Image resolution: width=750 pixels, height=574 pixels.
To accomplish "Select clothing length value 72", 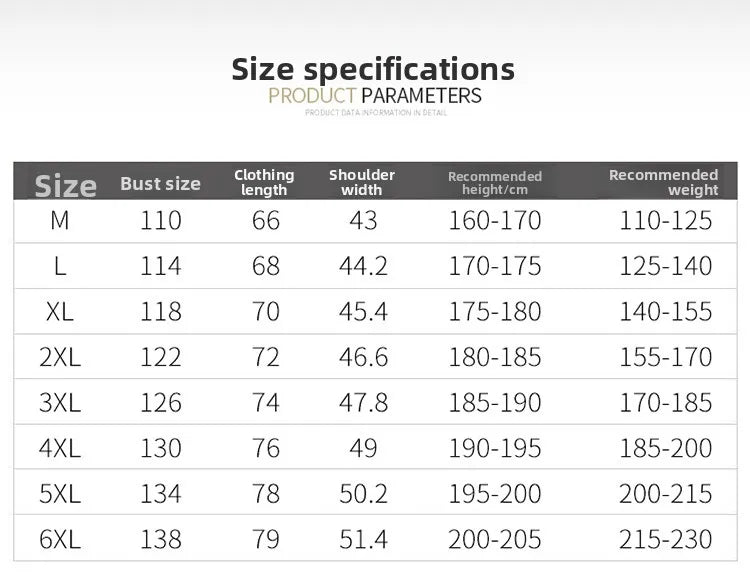I will click(266, 358).
